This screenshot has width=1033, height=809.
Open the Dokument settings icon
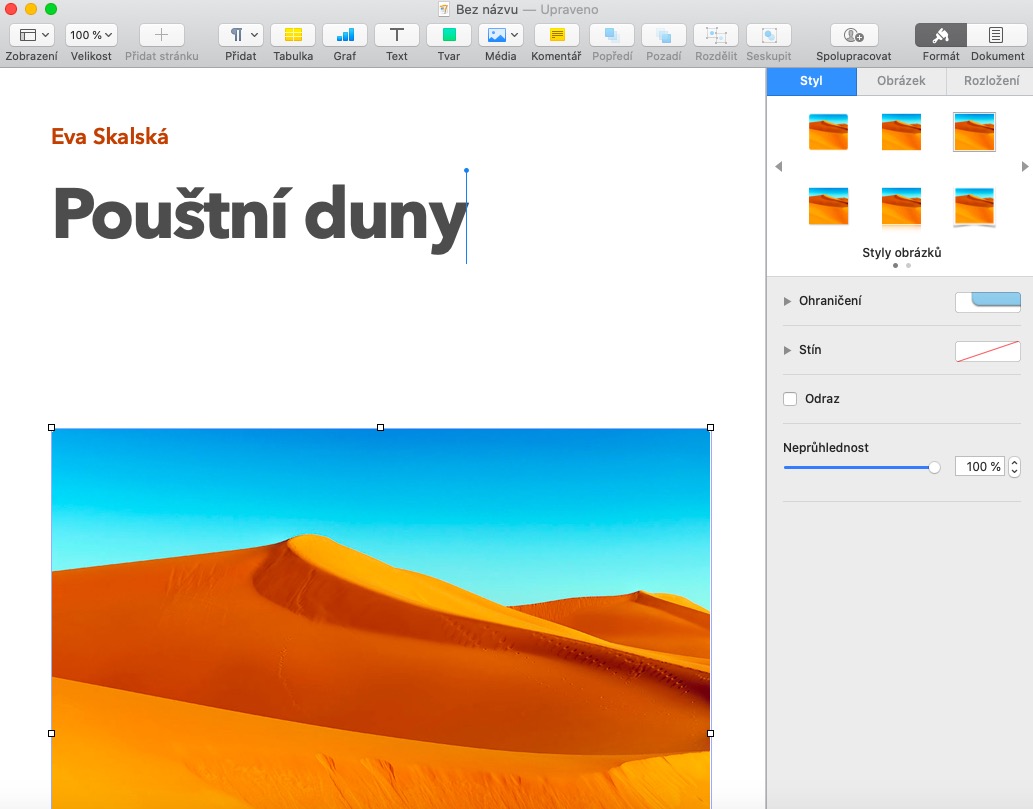click(x=996, y=35)
